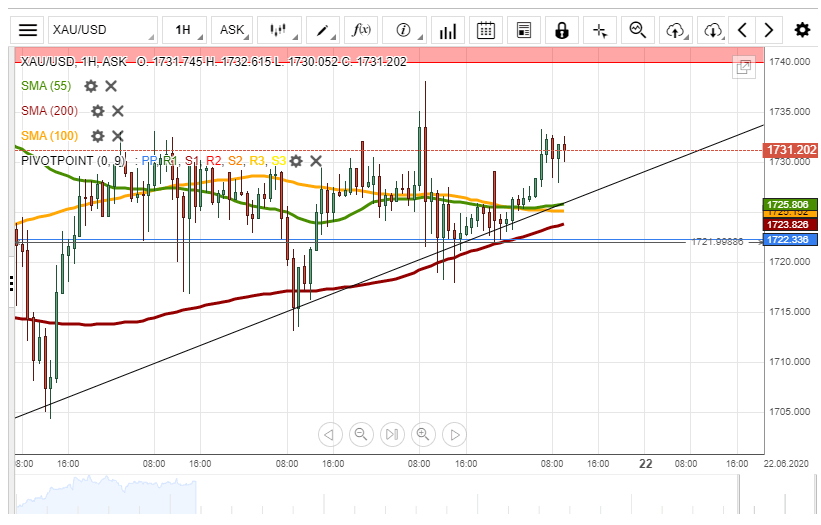Screen dimensions: 821x525
Task: Click the detach chart popout icon
Action: tap(743, 67)
